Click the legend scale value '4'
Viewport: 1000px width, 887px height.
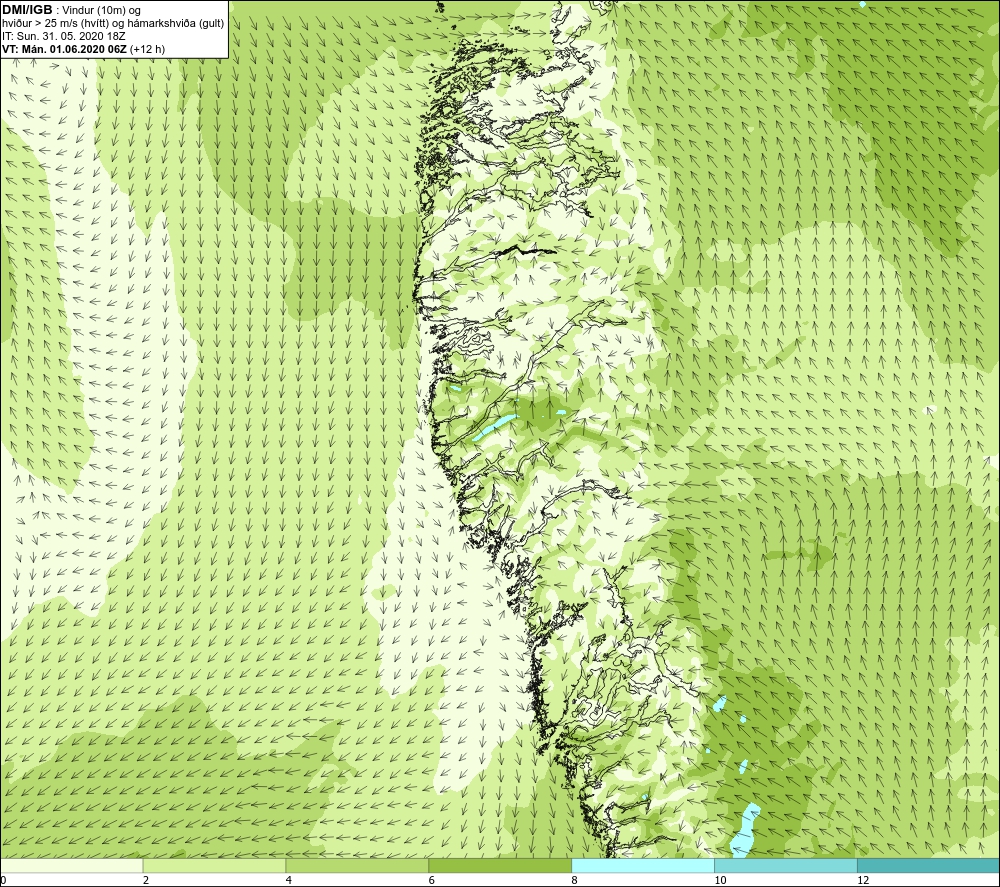click(x=288, y=881)
